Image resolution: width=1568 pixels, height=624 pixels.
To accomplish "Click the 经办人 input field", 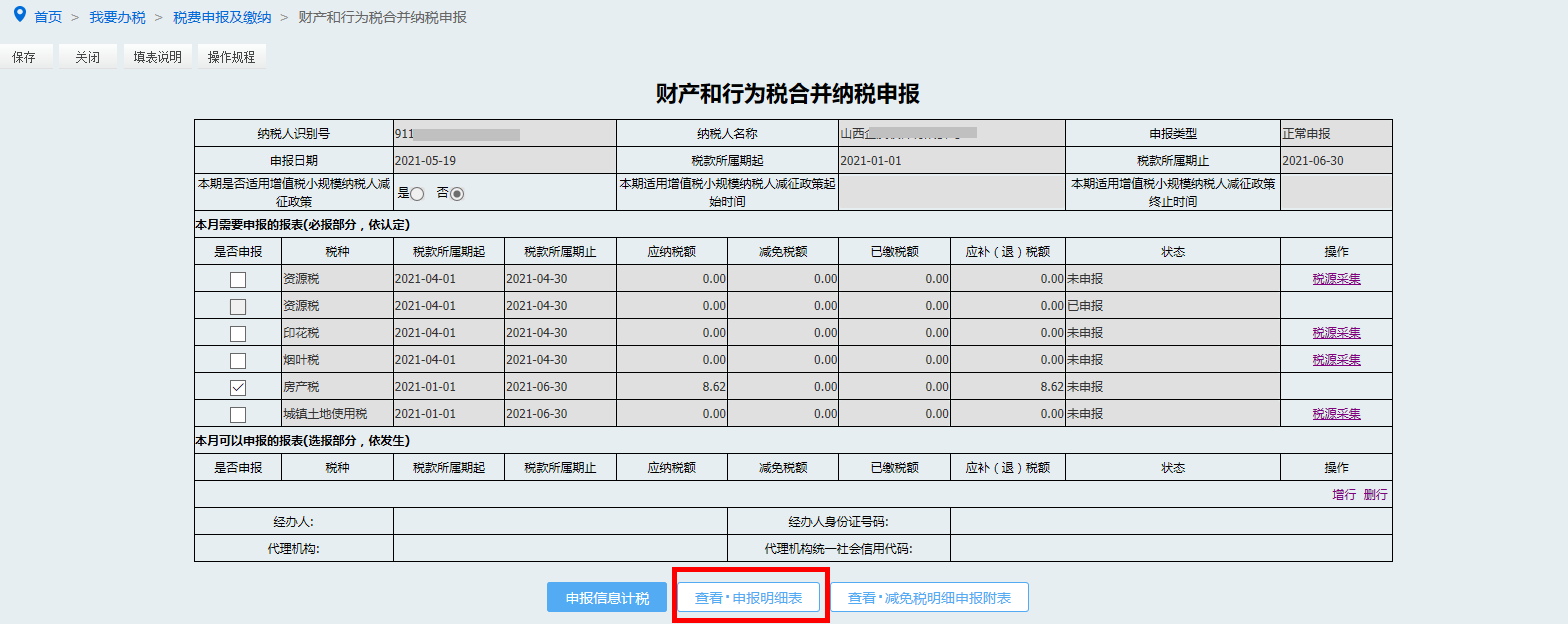I will (560, 522).
